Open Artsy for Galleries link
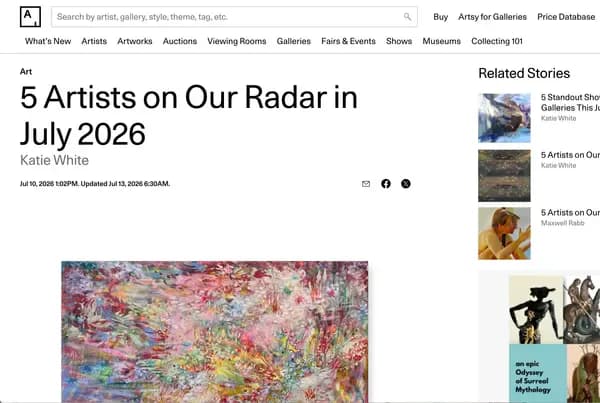This screenshot has height=403, width=600. 492,17
